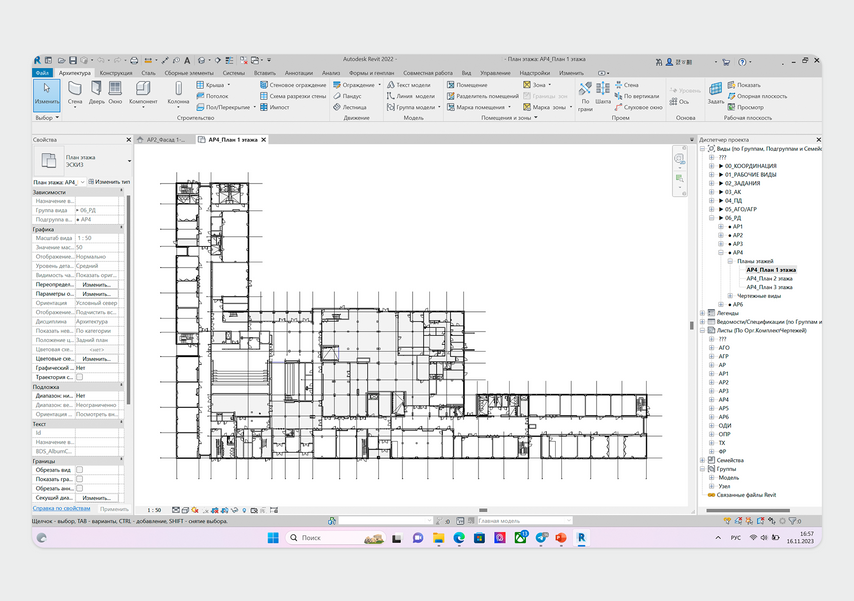Expand the Выбор panel dropdown
Image resolution: width=854 pixels, height=601 pixels.
tap(47, 118)
